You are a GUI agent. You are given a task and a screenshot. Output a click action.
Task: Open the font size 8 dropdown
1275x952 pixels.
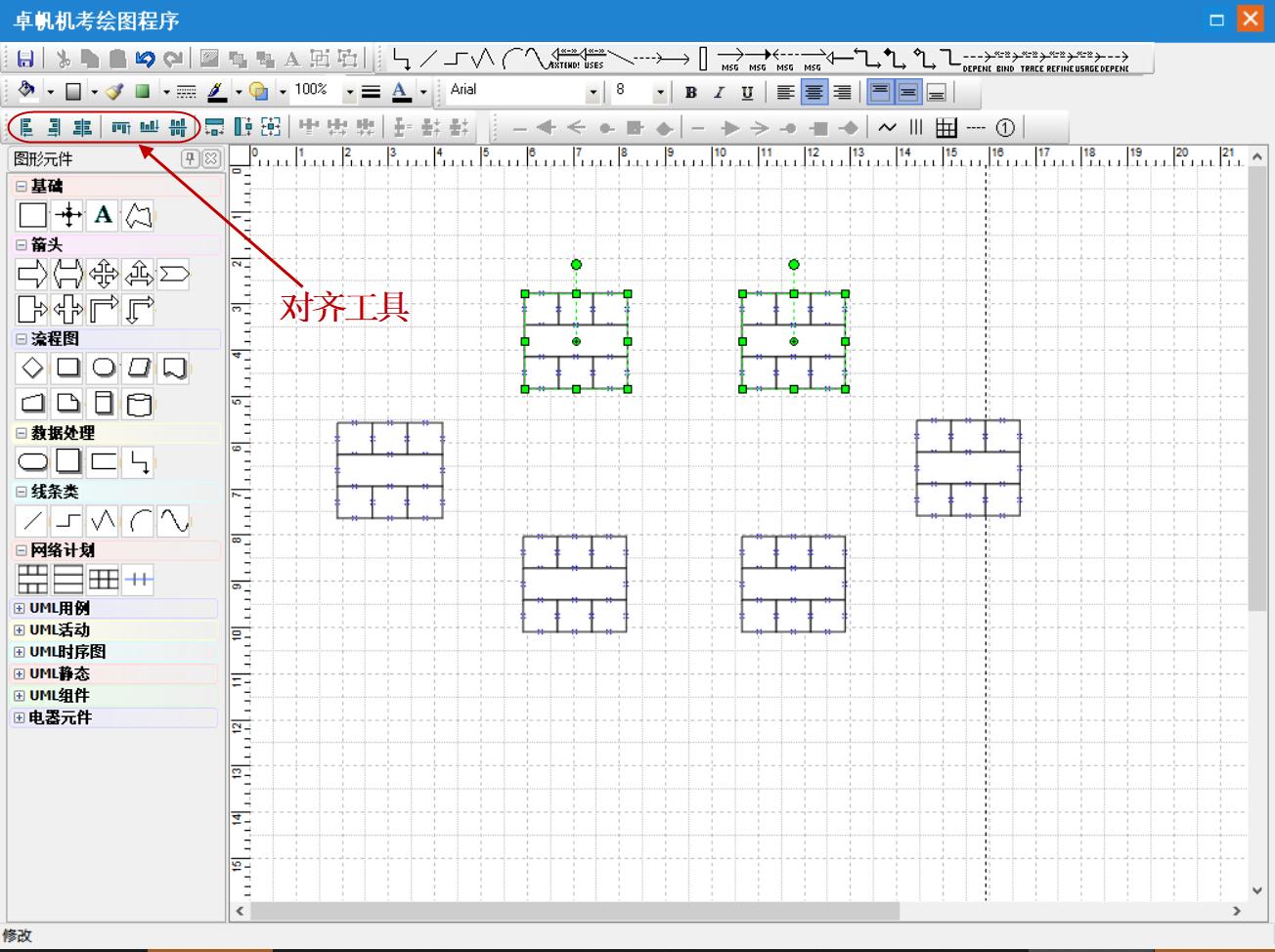pos(660,93)
